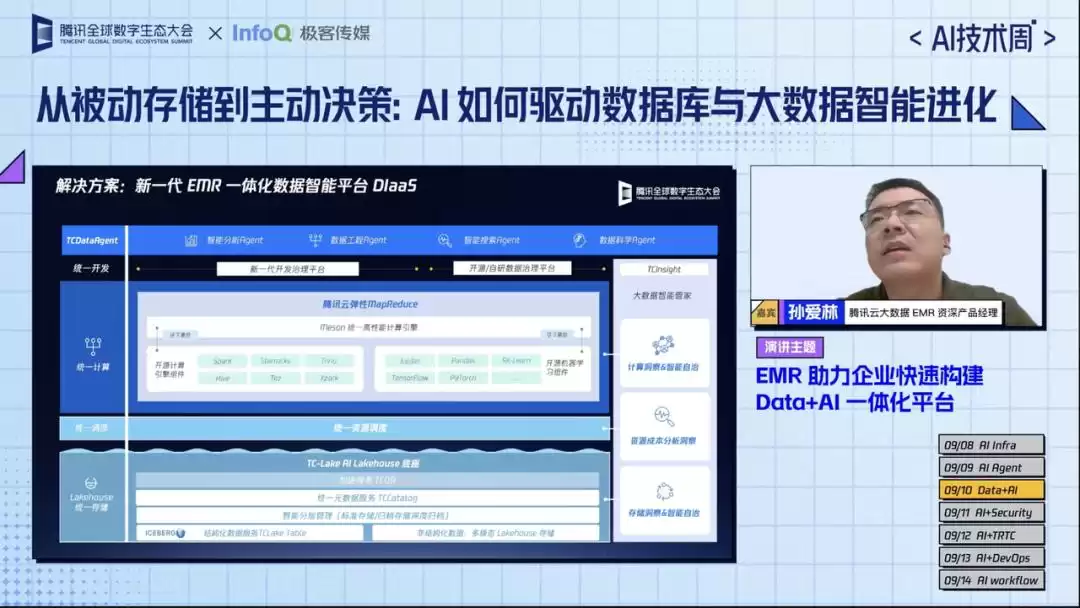The height and width of the screenshot is (608, 1080).
Task: Click the TCInsight label
Action: (x=664, y=269)
